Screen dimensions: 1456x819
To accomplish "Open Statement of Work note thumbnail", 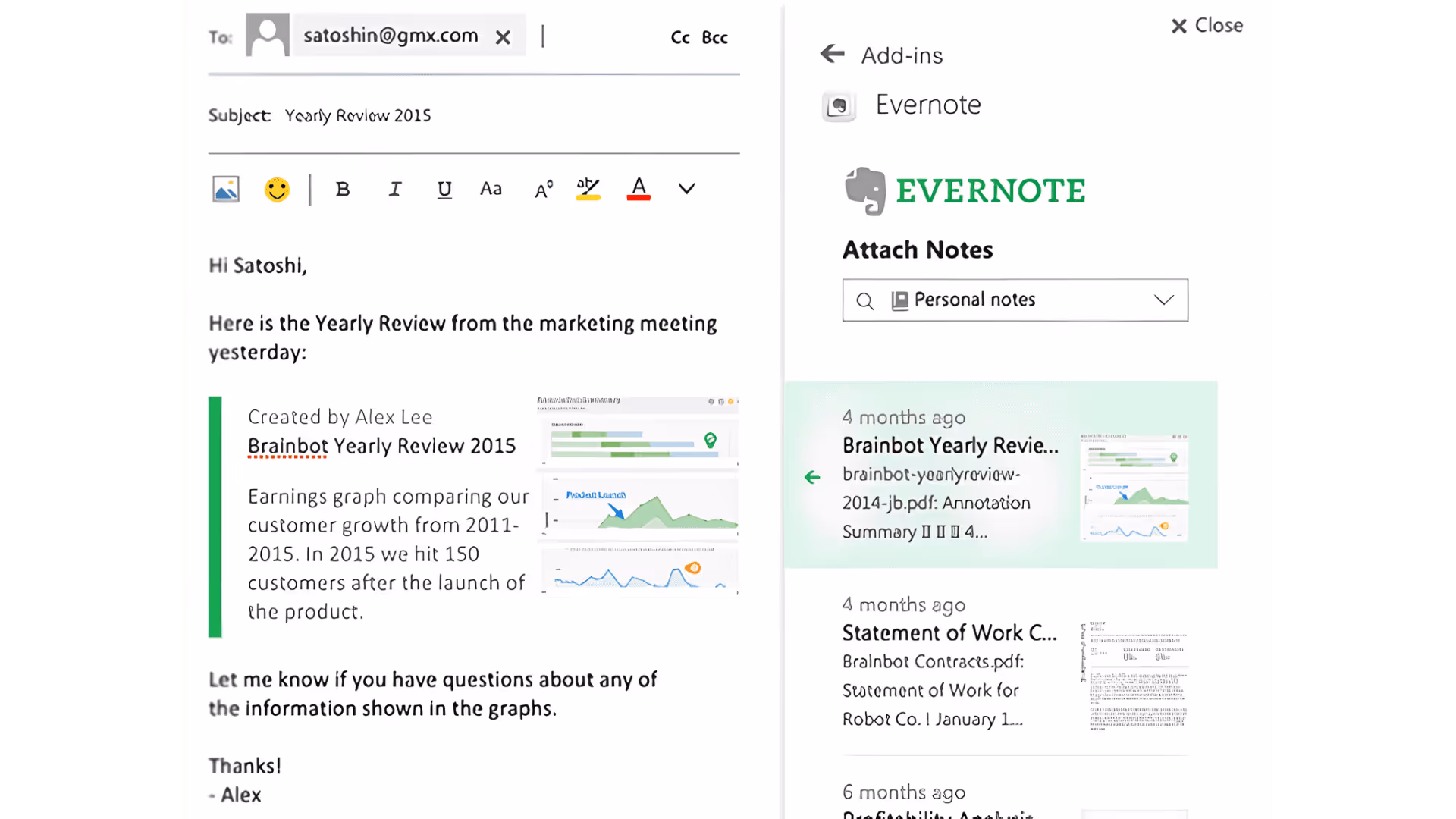I will [1134, 676].
